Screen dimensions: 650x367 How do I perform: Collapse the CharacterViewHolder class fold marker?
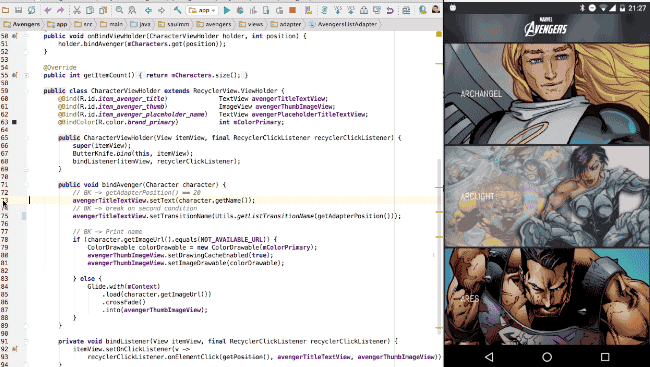26,91
